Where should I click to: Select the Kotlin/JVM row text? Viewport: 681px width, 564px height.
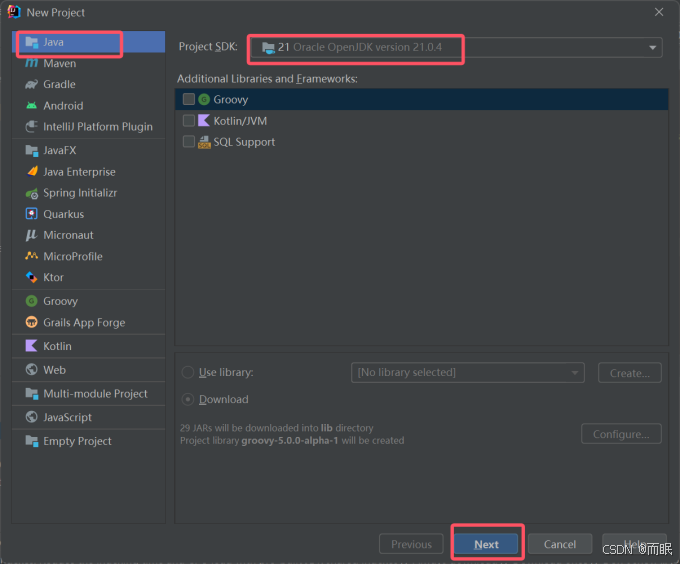(x=240, y=121)
